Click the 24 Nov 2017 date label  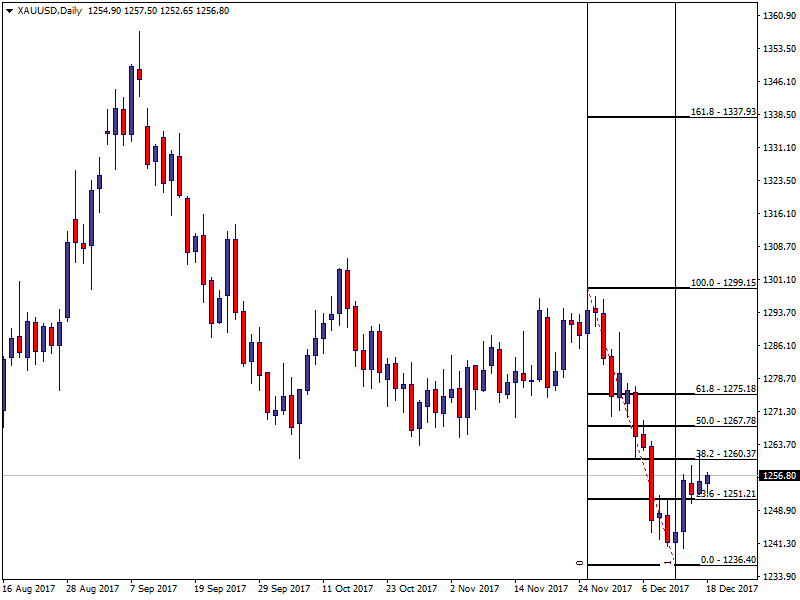606,589
